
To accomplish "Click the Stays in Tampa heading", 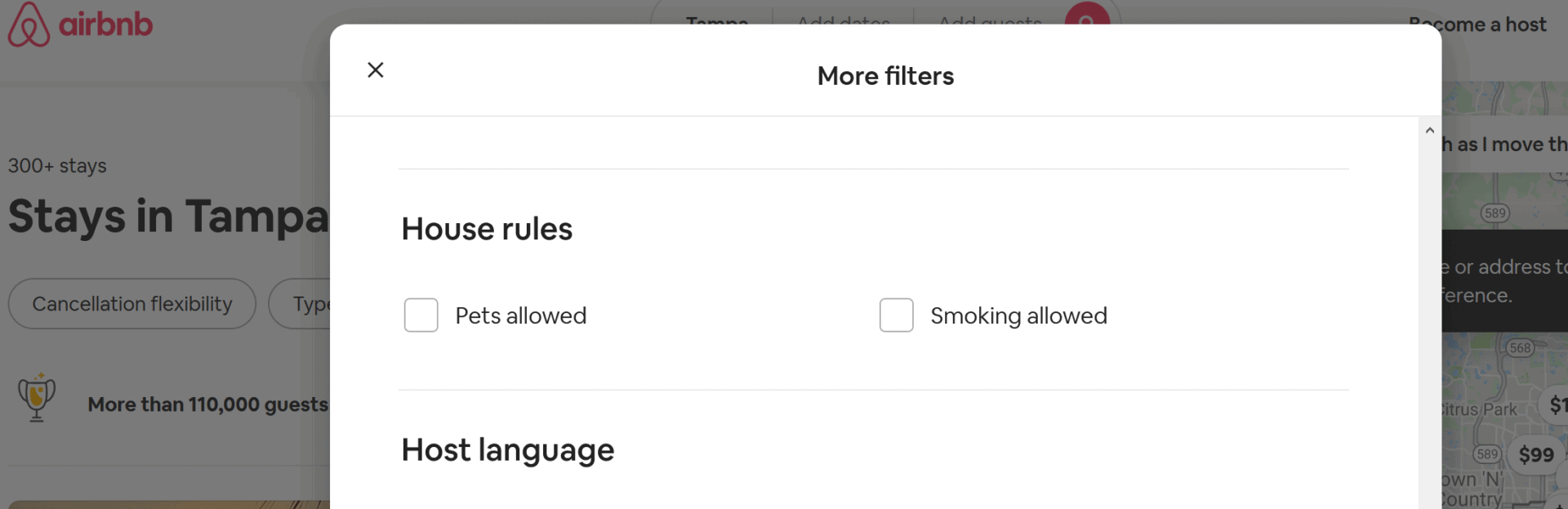I will coord(167,217).
